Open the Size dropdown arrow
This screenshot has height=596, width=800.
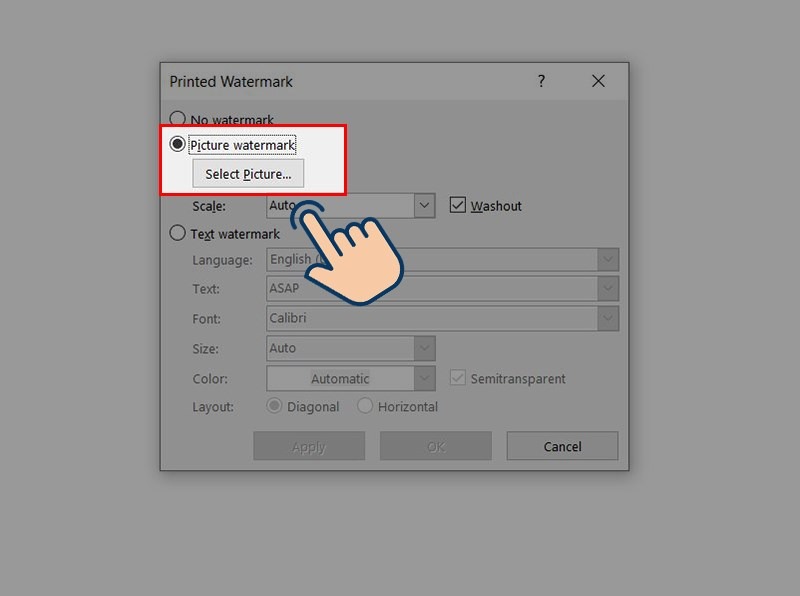tap(424, 348)
